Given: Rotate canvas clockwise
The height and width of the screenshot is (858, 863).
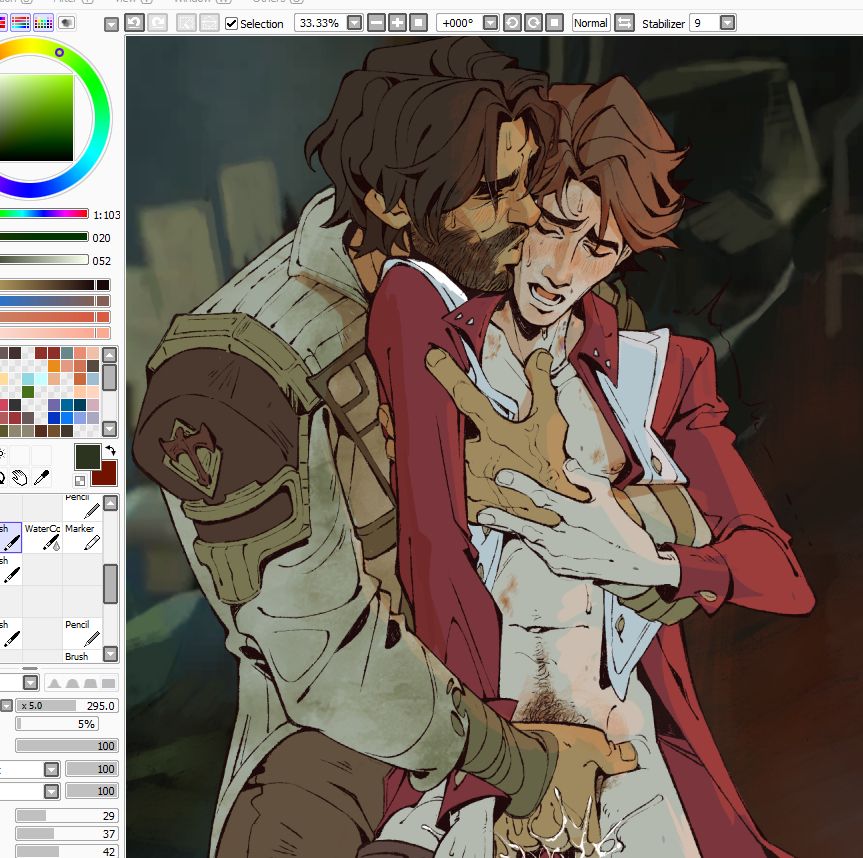Looking at the screenshot, I should point(533,23).
